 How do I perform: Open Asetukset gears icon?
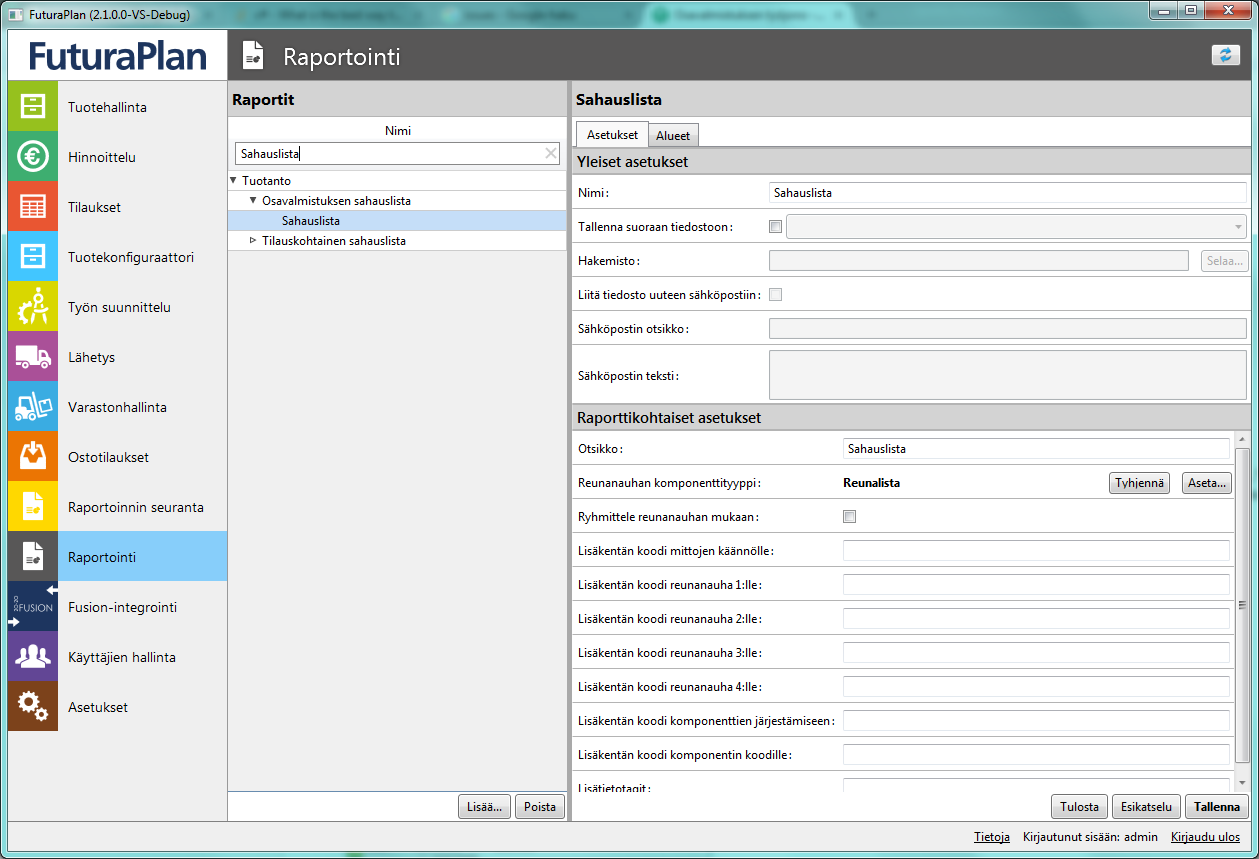(33, 706)
